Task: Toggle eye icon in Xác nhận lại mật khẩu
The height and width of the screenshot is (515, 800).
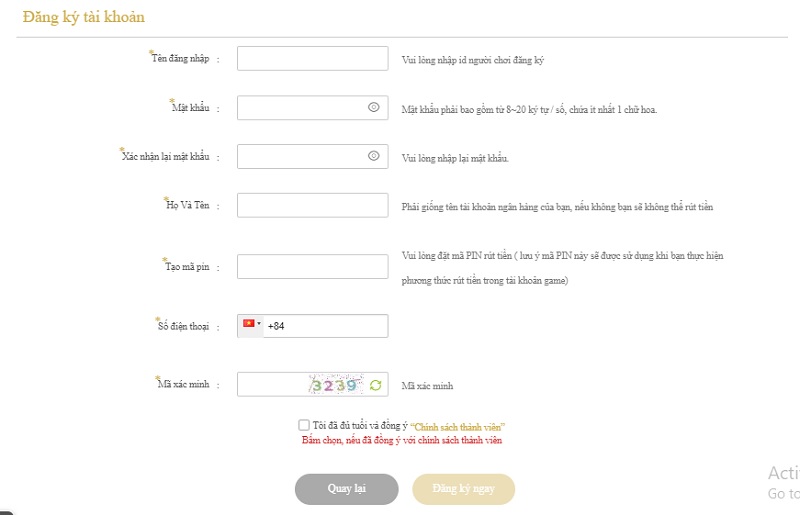Action: (x=373, y=156)
